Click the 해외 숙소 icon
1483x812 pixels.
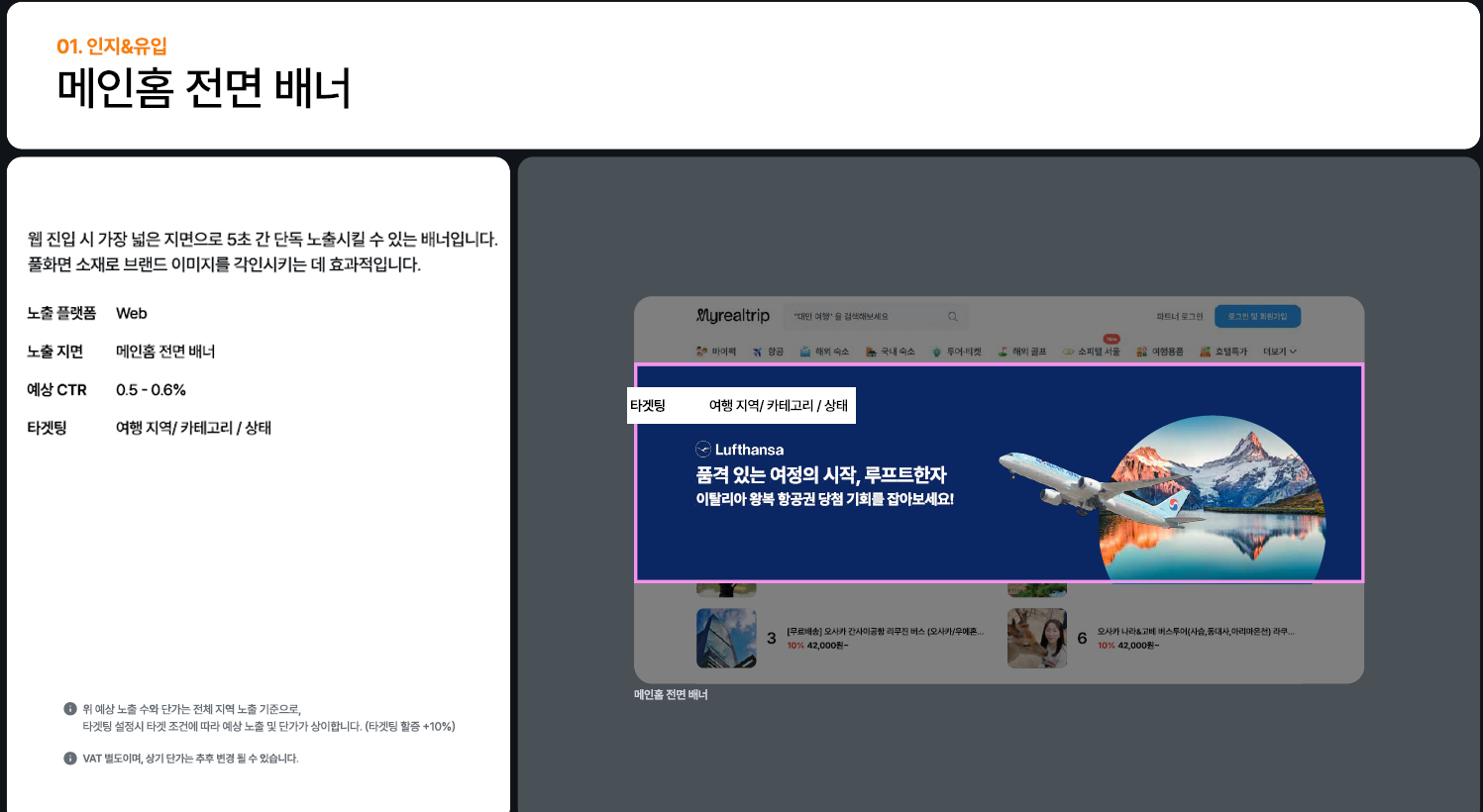coord(805,352)
